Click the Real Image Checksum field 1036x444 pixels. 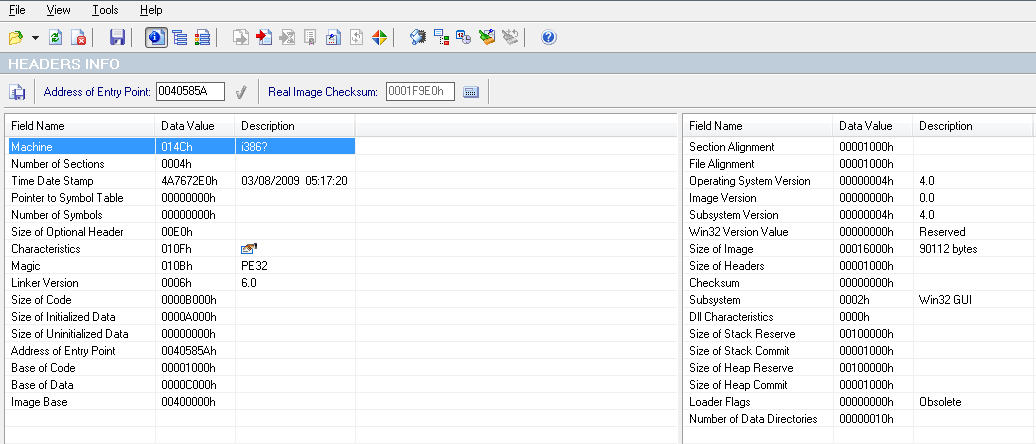click(x=420, y=91)
